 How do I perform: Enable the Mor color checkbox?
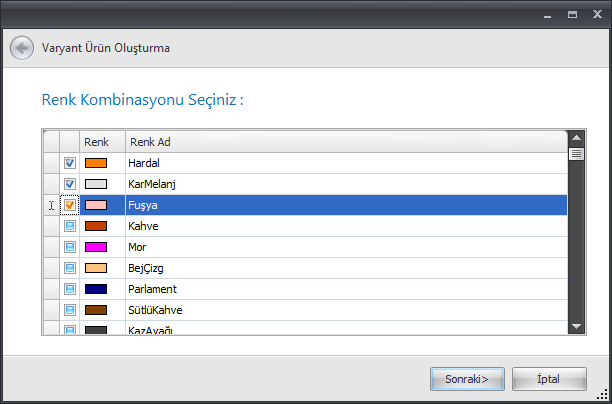pos(70,247)
